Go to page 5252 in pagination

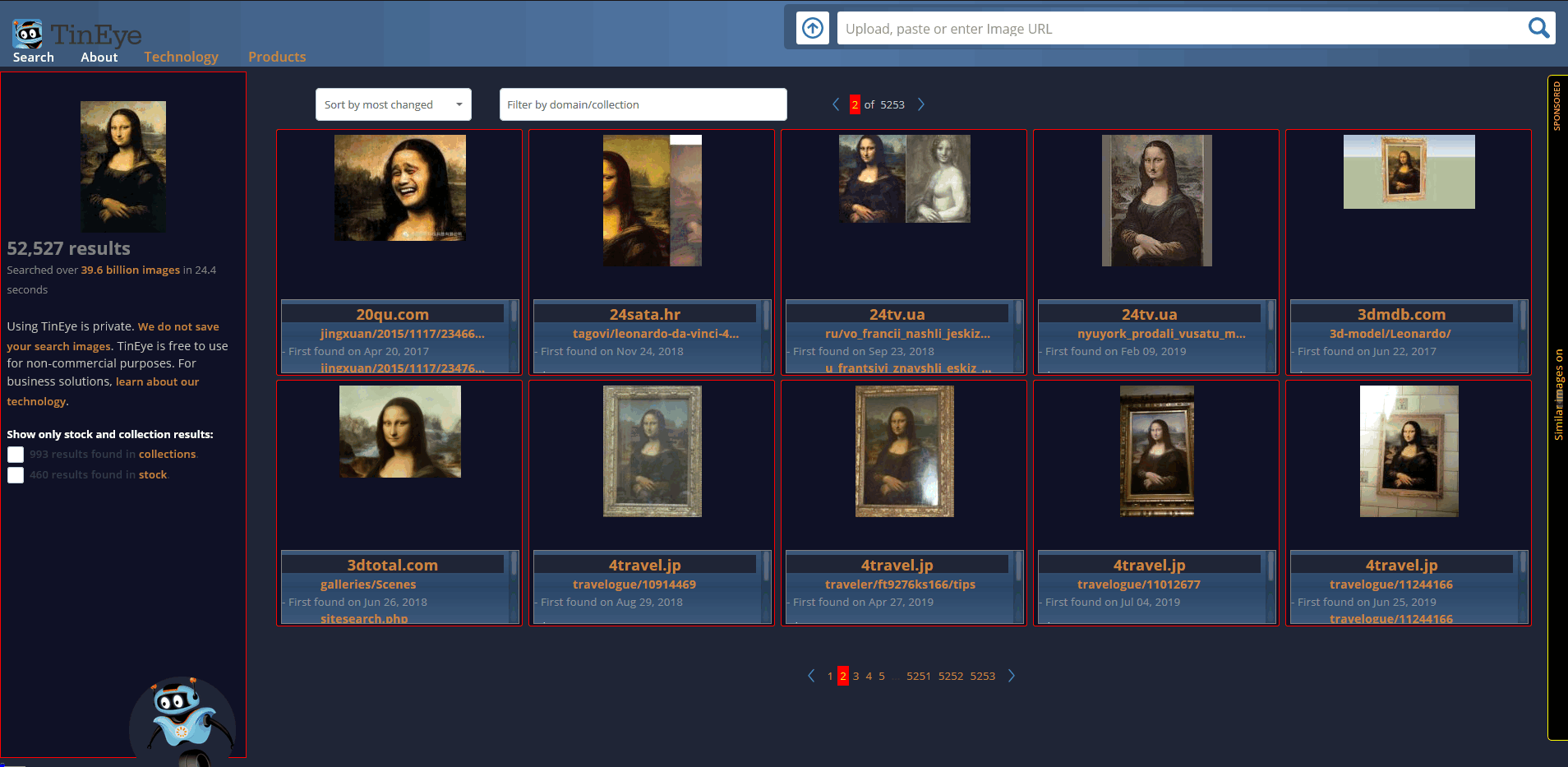point(951,676)
